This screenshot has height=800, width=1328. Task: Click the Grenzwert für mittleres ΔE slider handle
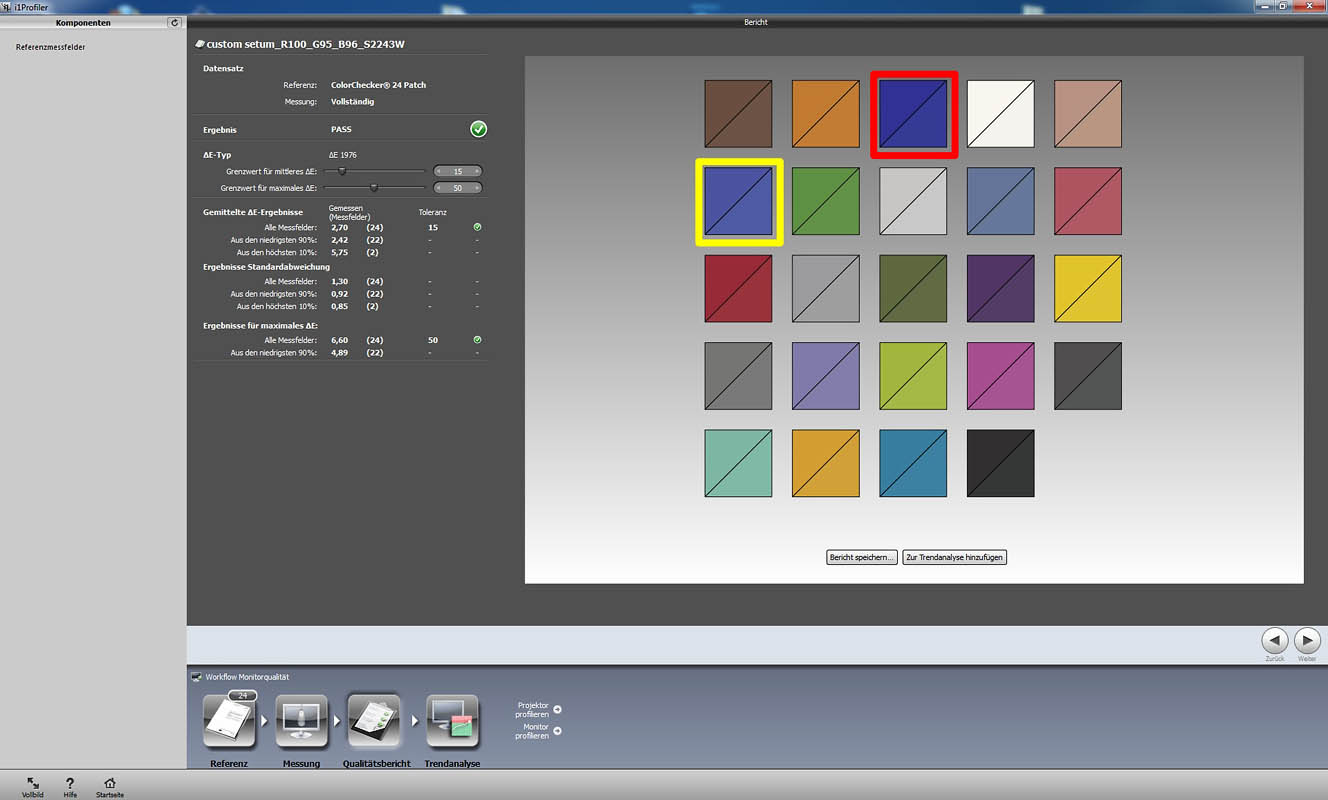point(342,171)
